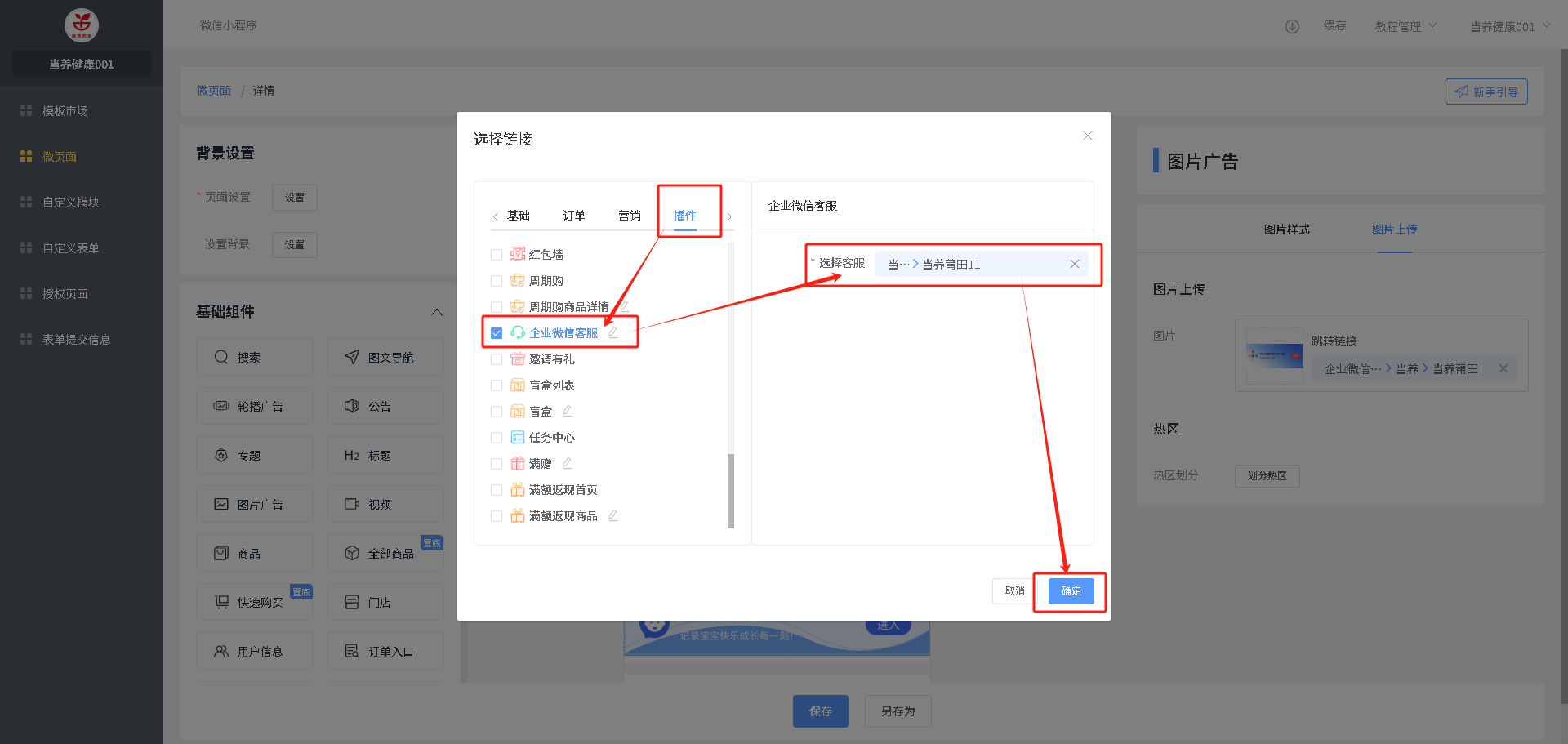Click the 任务中心 list icon
Image resolution: width=1568 pixels, height=744 pixels.
click(517, 437)
